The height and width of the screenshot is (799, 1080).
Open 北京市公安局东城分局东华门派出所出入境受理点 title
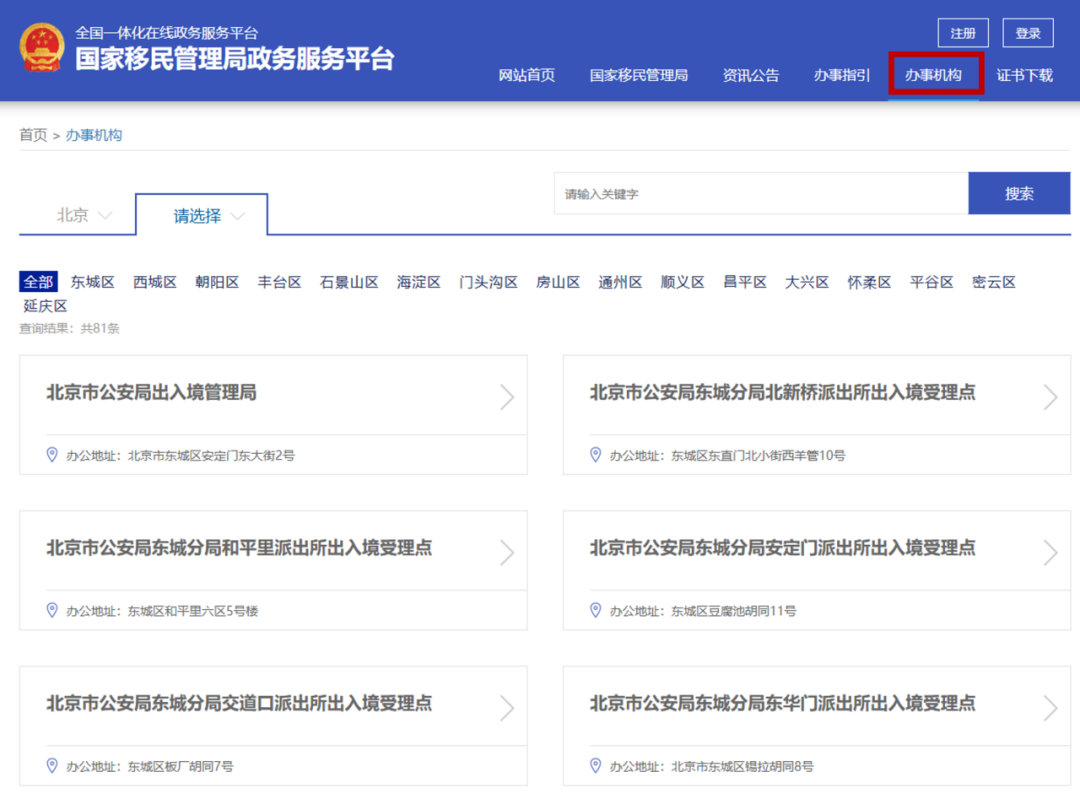782,703
